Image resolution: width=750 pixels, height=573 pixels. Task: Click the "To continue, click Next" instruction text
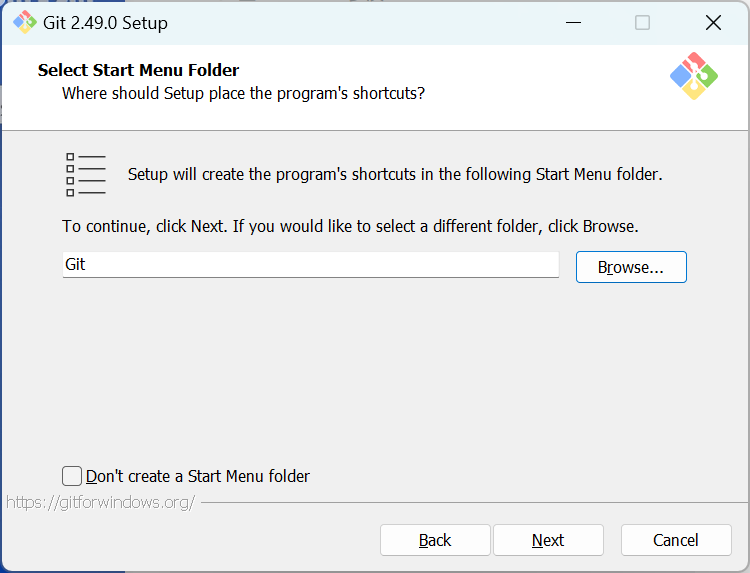point(350,226)
